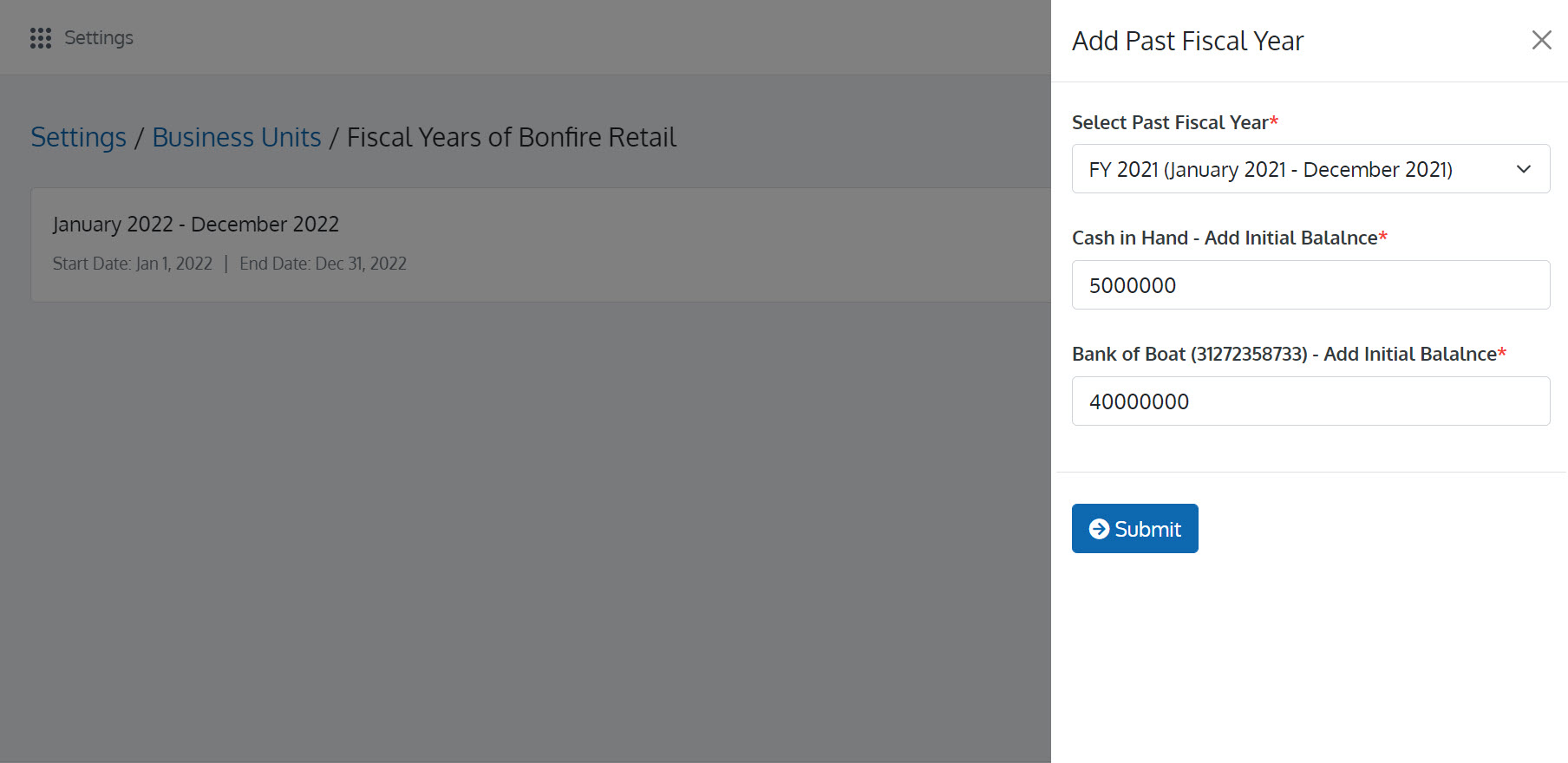1568x763 pixels.
Task: Close the Add Past Fiscal Year panel
Action: (1541, 40)
